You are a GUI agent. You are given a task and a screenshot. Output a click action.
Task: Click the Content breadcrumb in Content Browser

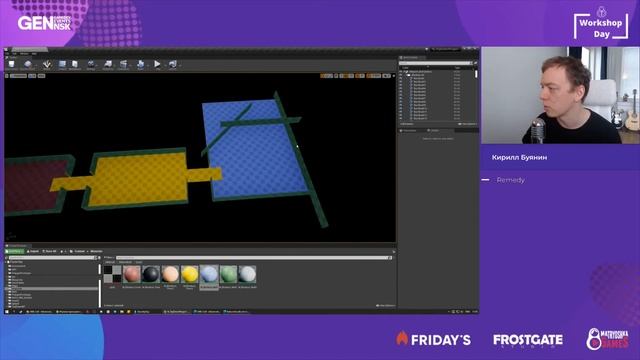(79, 251)
